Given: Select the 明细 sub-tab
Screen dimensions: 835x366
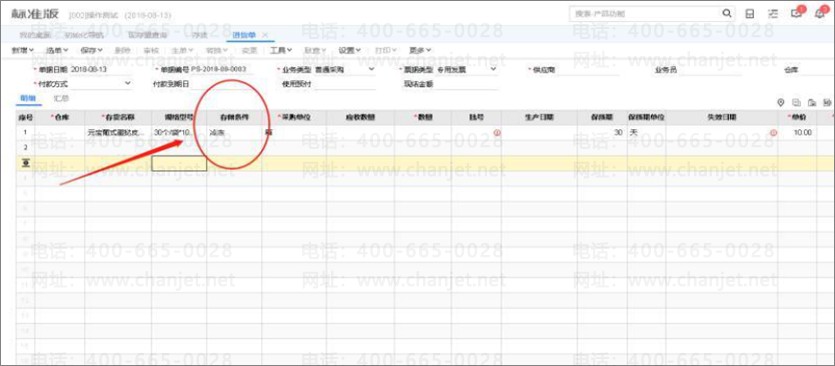Looking at the screenshot, I should click(28, 99).
